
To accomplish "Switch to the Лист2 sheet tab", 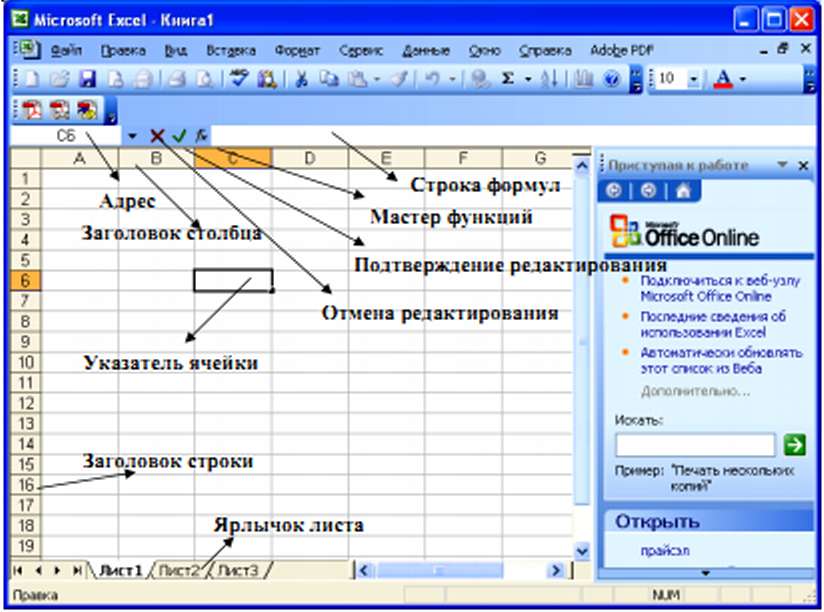I will click(x=179, y=570).
